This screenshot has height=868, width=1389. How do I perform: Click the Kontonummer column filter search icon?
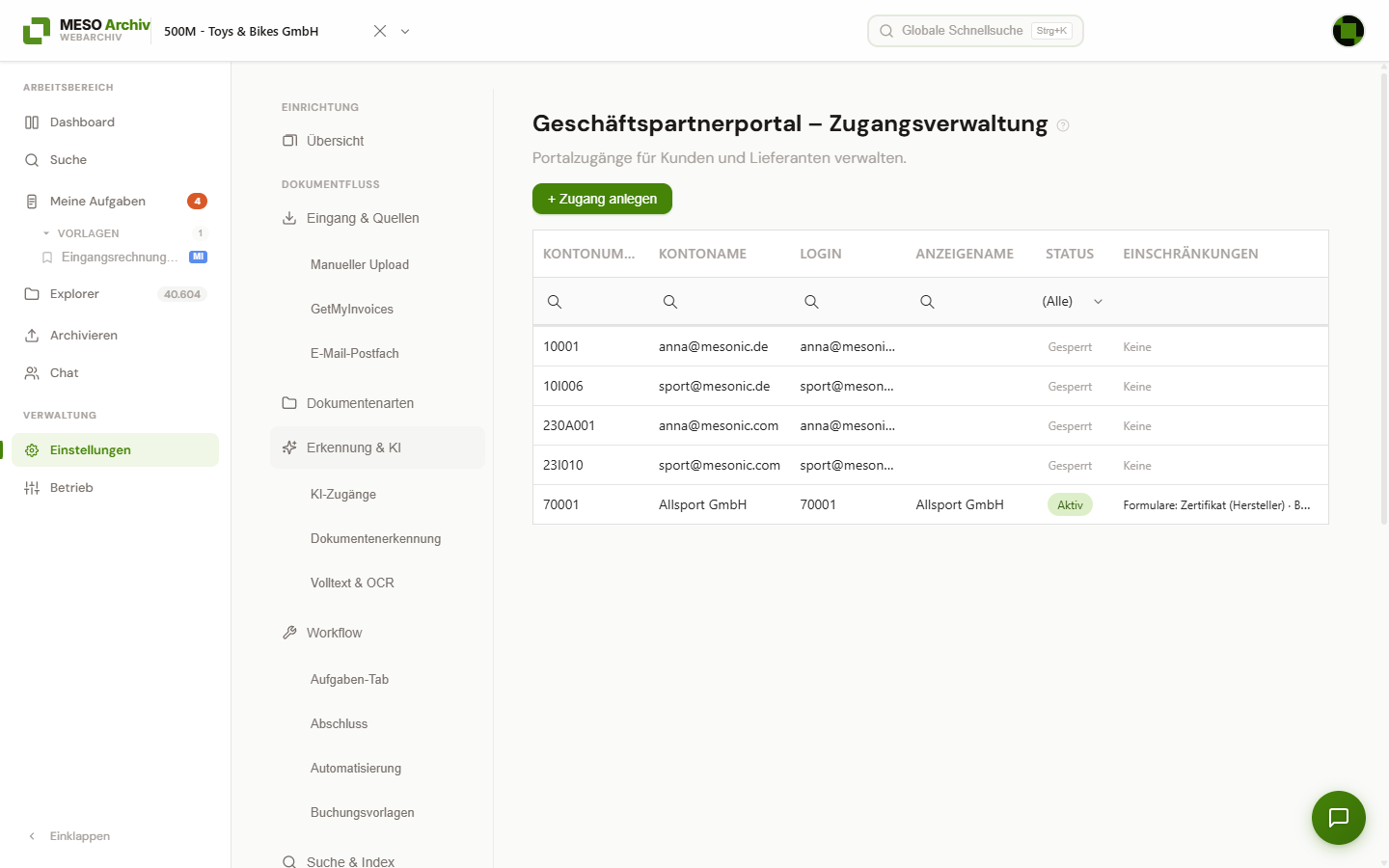555,302
